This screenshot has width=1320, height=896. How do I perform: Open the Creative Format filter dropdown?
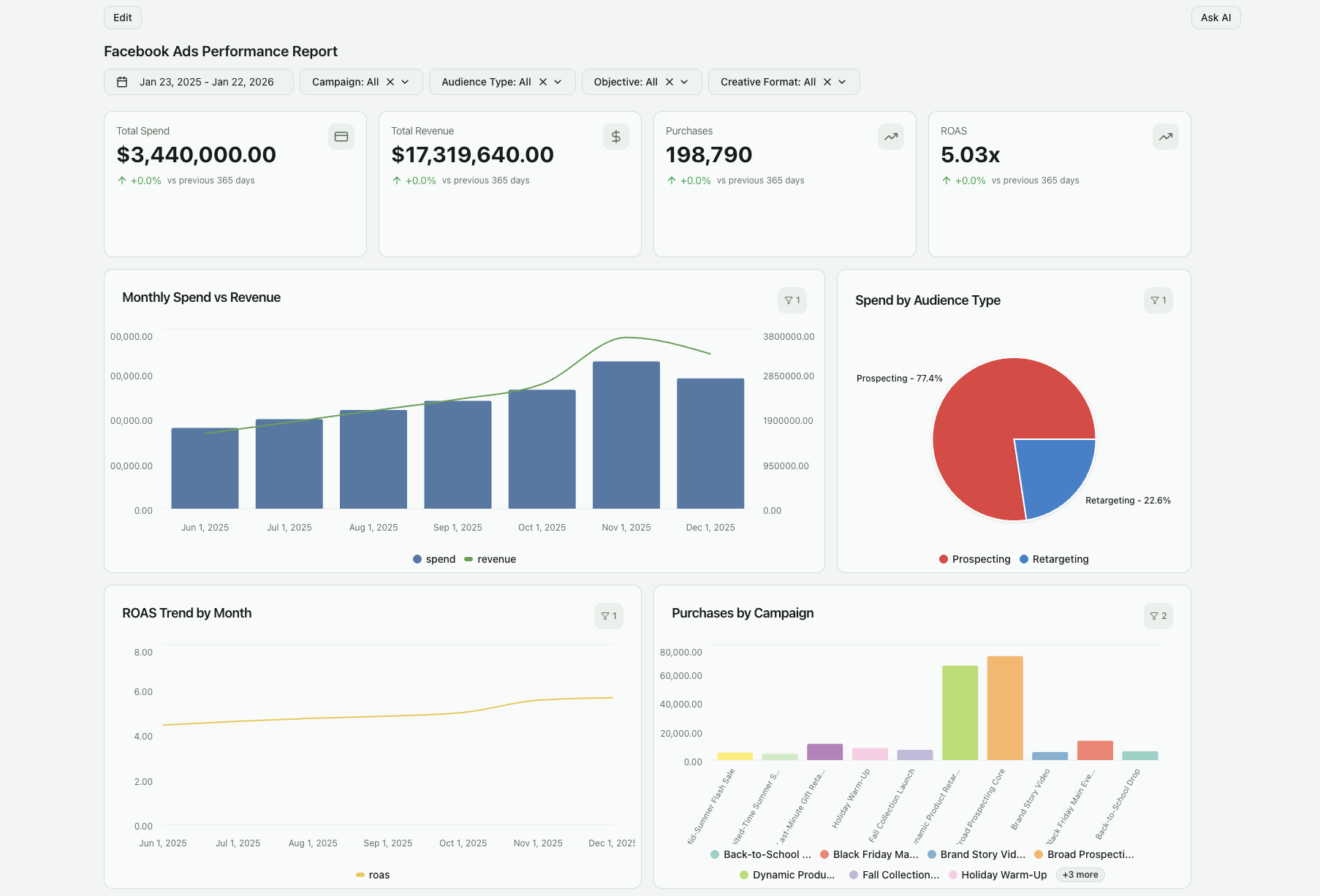tap(841, 82)
